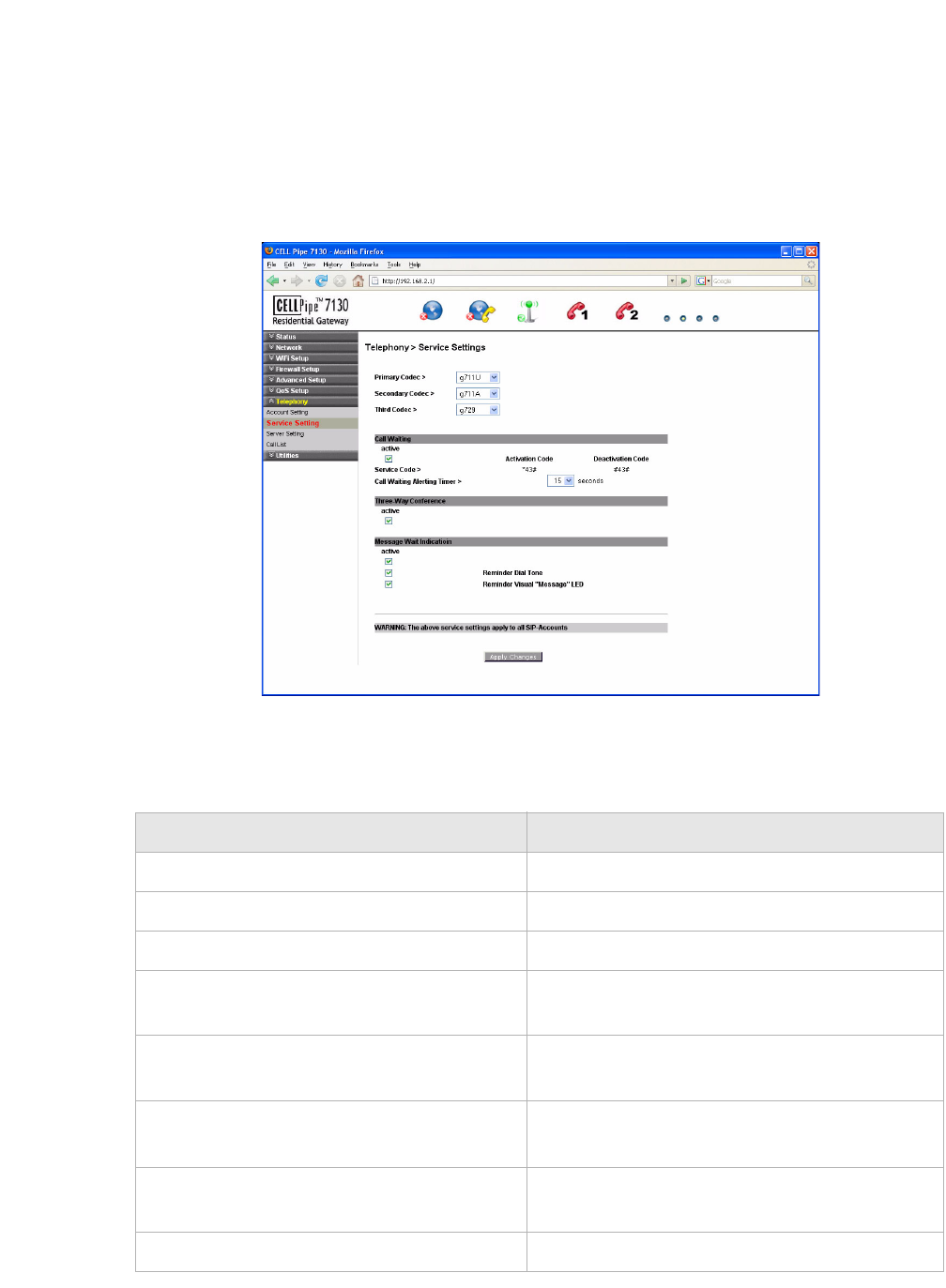Expand the Advanced Setup sidebar section

(x=311, y=380)
